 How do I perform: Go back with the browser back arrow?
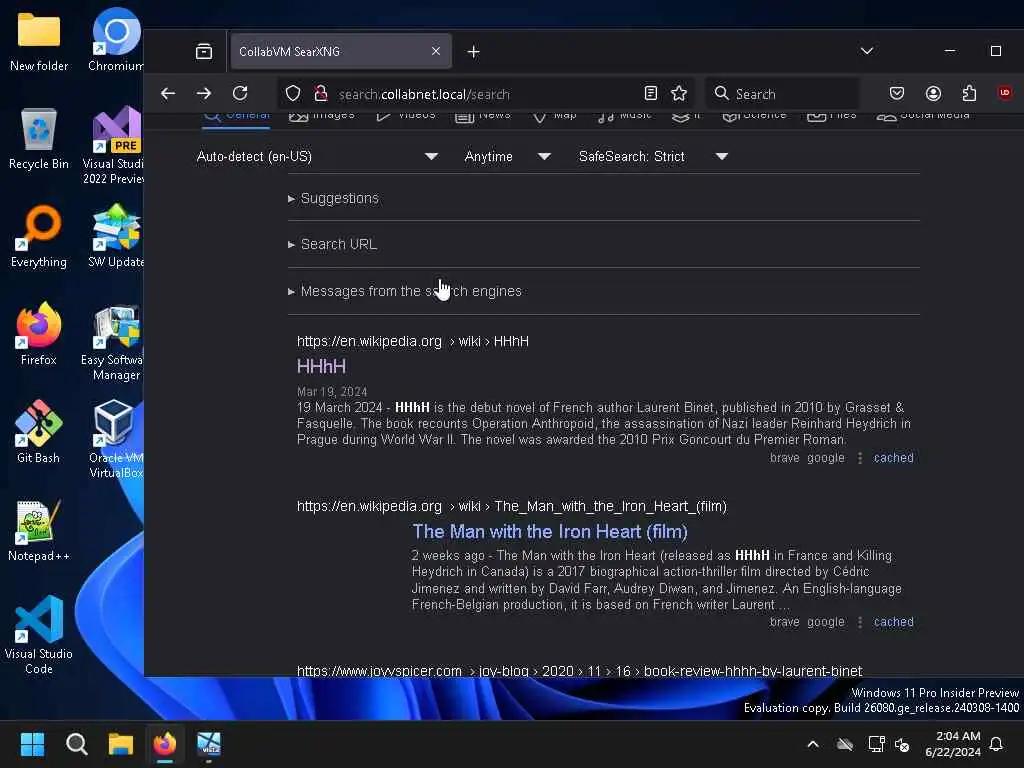168,94
